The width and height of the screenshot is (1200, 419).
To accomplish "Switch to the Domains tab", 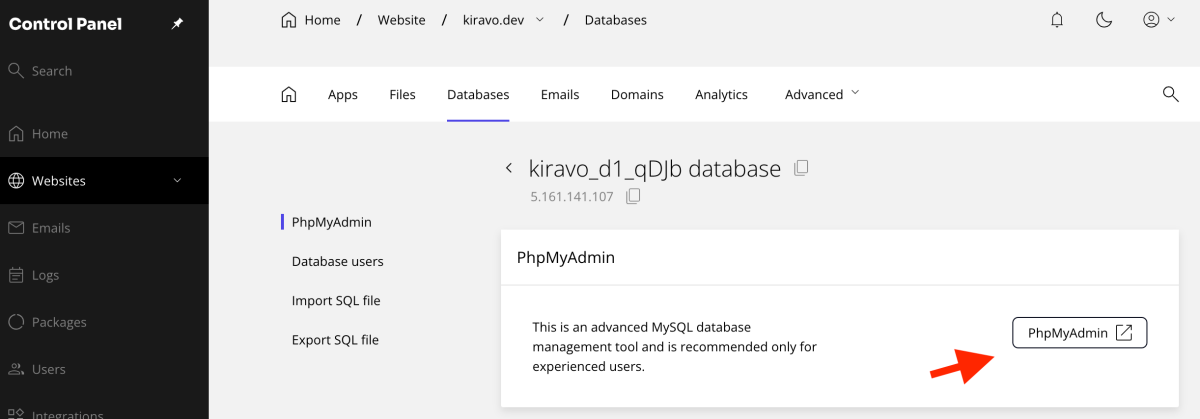I will [637, 95].
